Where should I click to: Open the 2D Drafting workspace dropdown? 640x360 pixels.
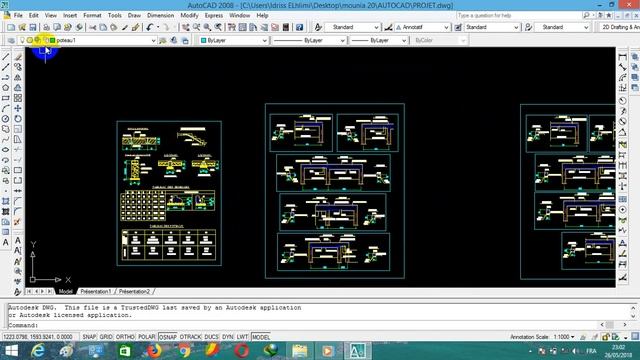[619, 27]
